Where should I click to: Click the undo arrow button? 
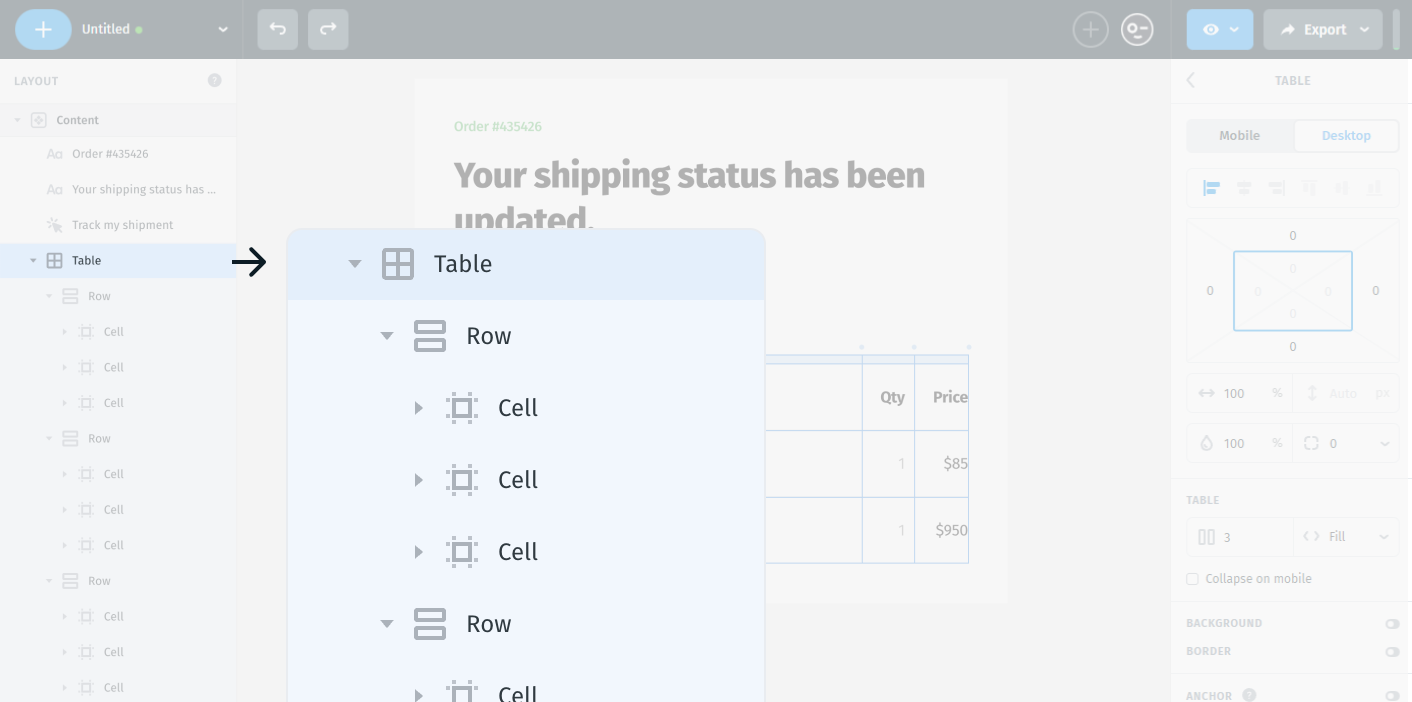(278, 30)
